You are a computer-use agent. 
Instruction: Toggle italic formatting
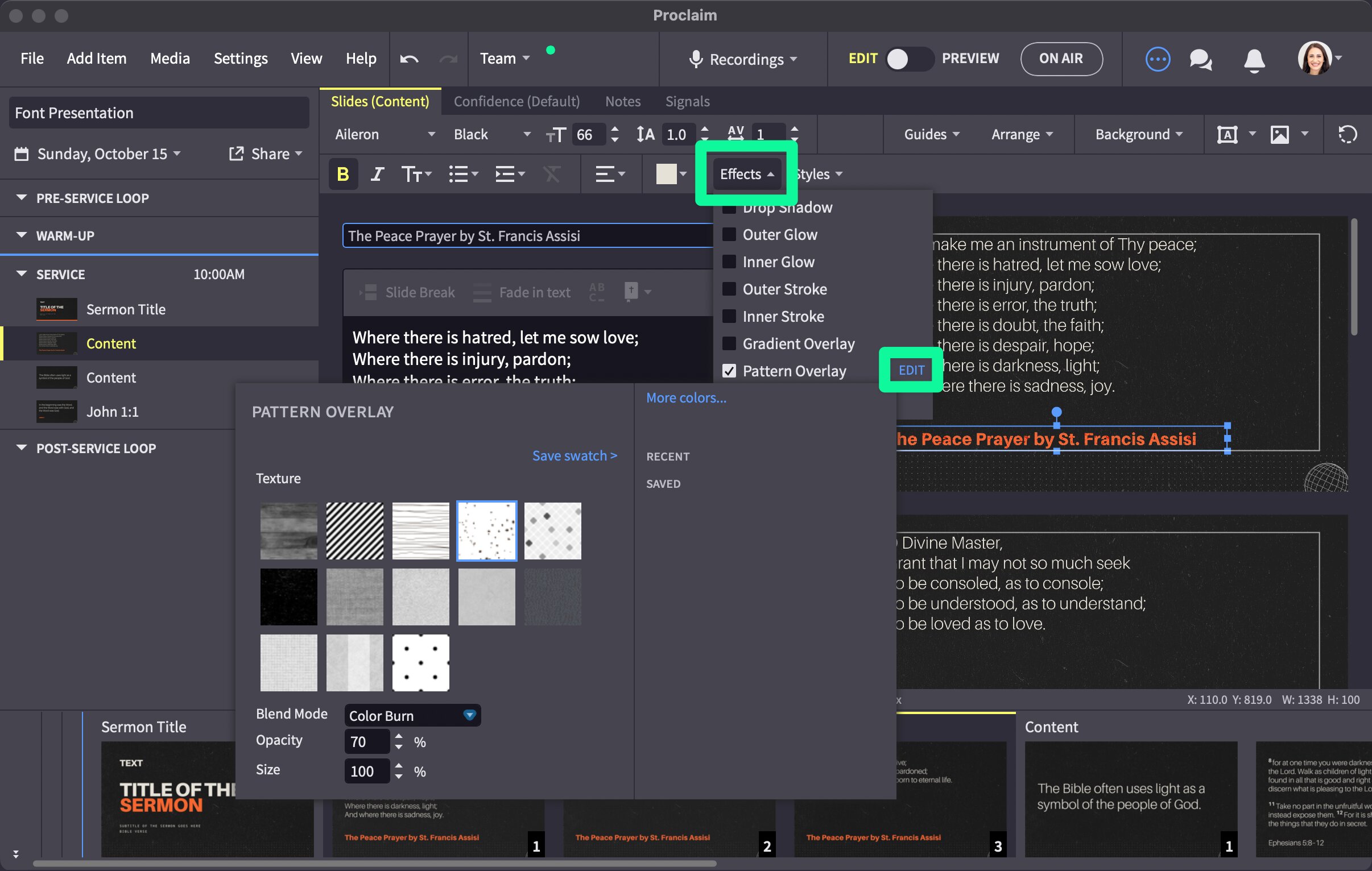377,174
